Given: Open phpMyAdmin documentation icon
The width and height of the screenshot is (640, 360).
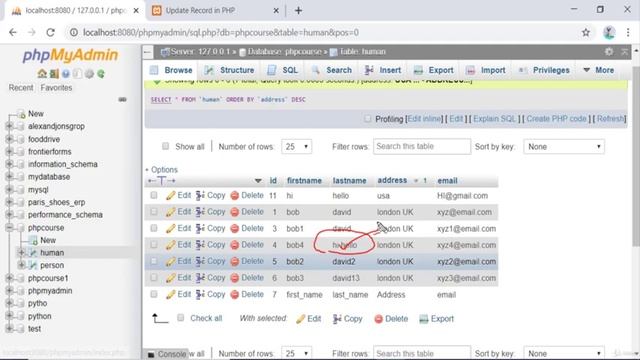Looking at the screenshot, I should coord(66,73).
